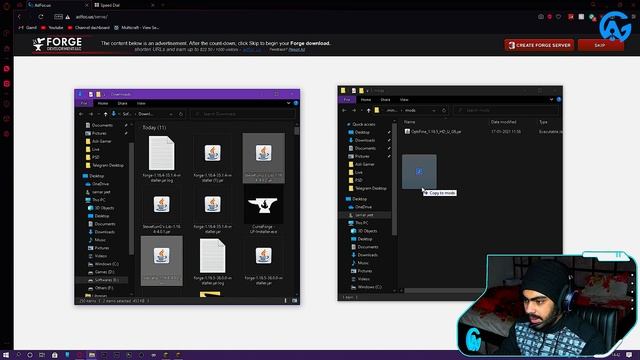
Task: Select Ash Gamer folder in mods sidebar
Action: [361, 164]
